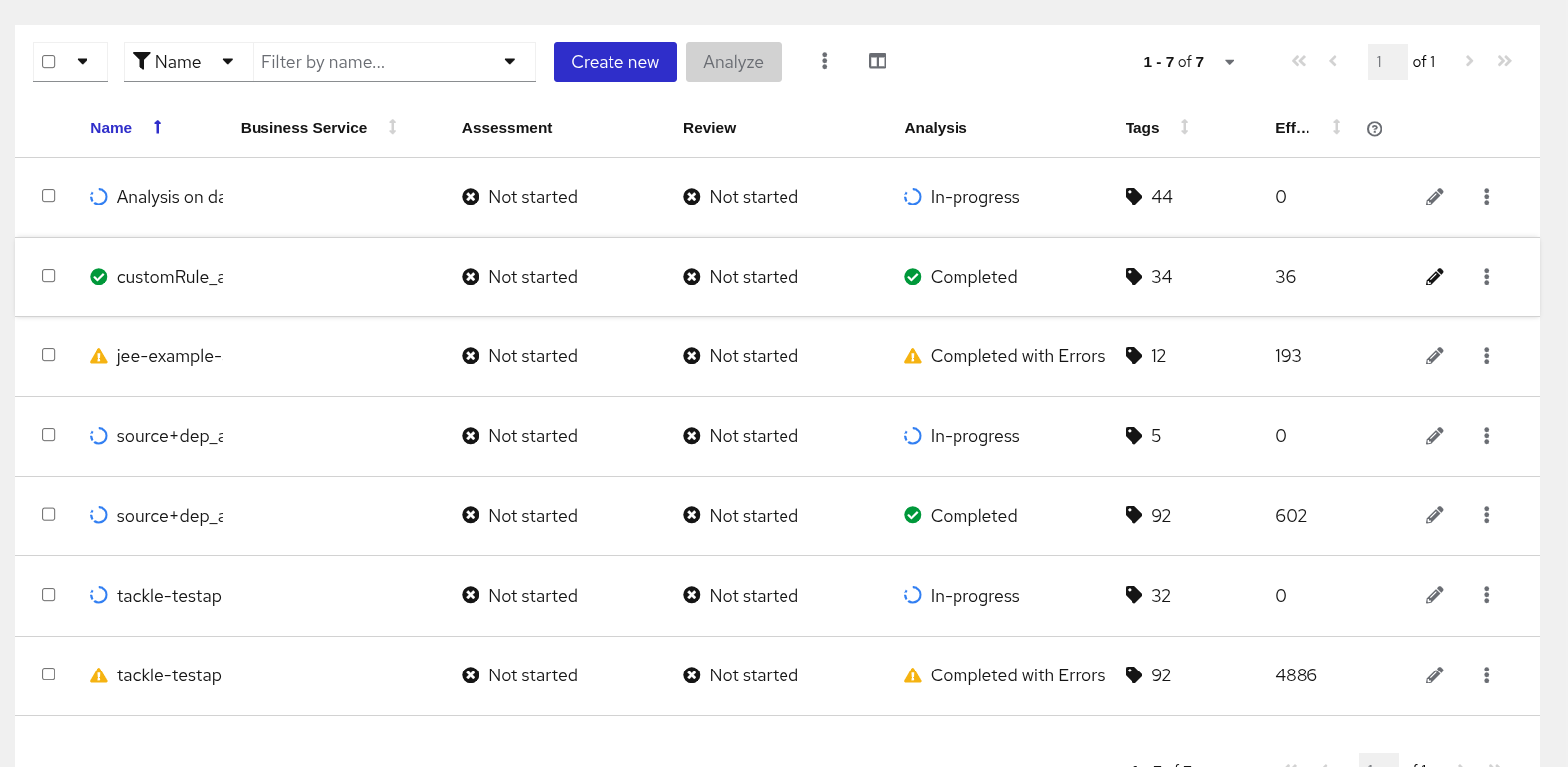Expand the bulk select dropdown arrow
Image resolution: width=1568 pixels, height=767 pixels.
pyautogui.click(x=83, y=61)
